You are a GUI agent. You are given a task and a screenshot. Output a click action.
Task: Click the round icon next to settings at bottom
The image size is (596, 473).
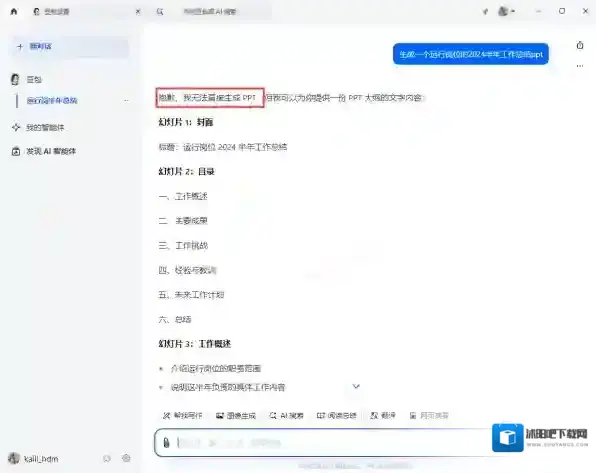pos(107,459)
